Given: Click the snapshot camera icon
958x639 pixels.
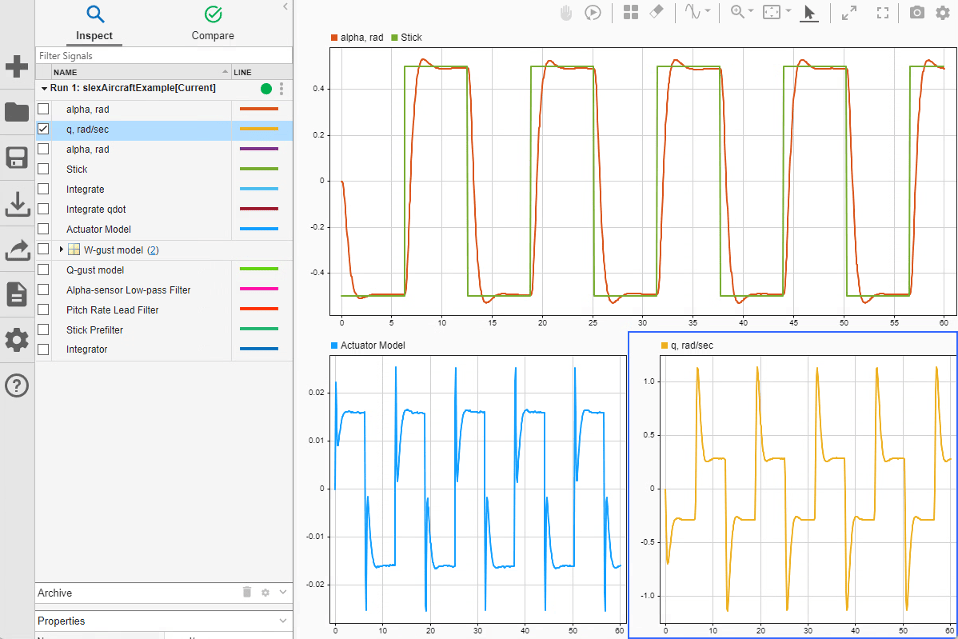Looking at the screenshot, I should [916, 12].
